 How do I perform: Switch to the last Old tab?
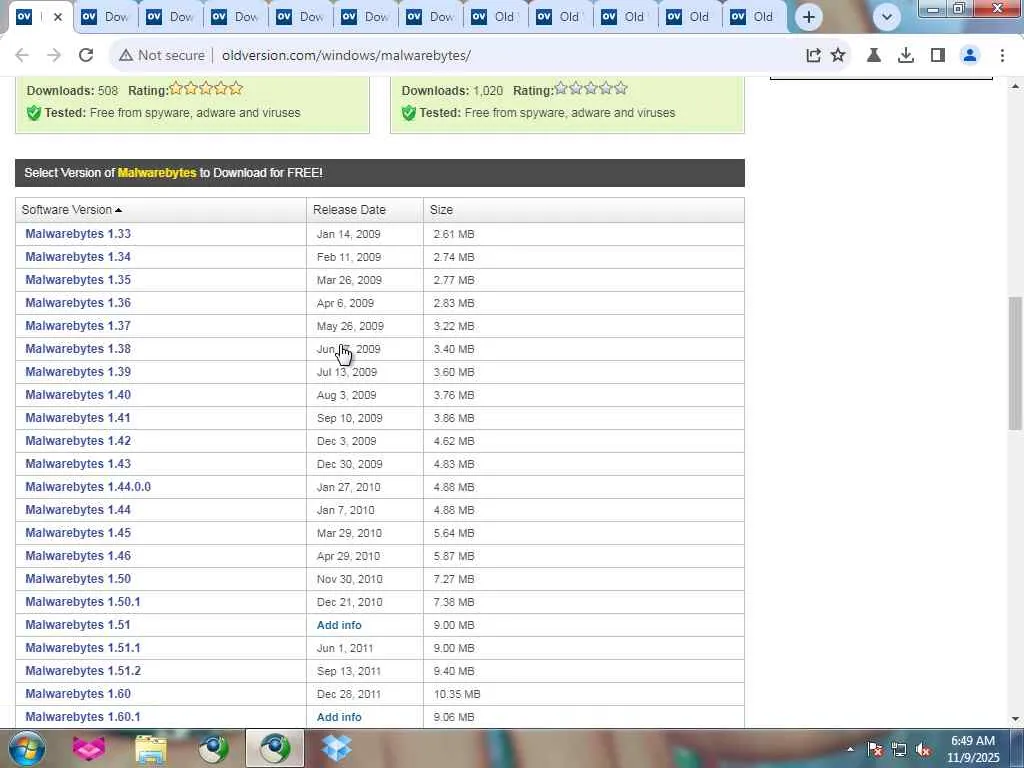754,17
